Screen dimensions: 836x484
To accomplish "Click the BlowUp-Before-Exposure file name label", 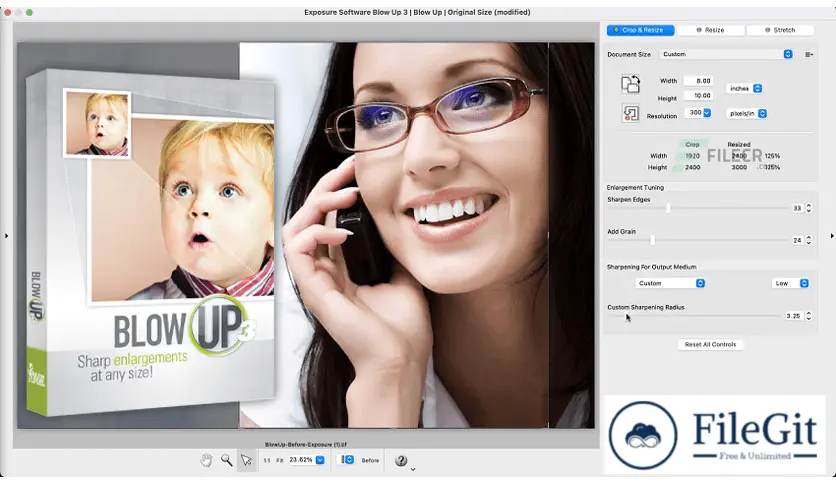I will tap(306, 445).
